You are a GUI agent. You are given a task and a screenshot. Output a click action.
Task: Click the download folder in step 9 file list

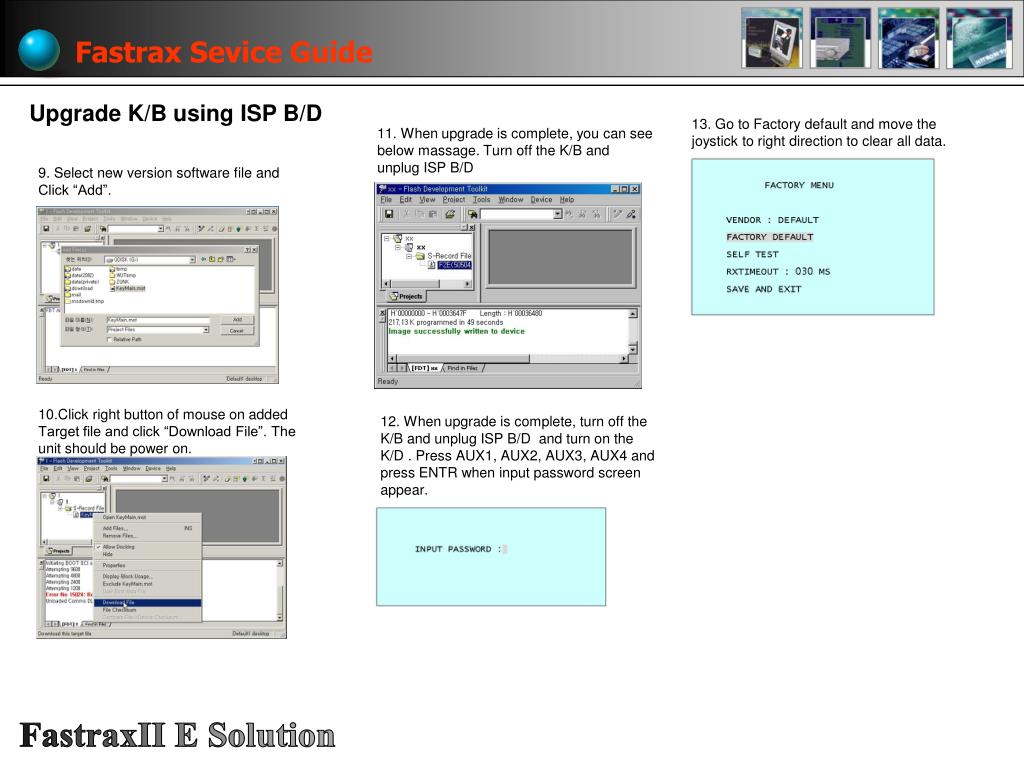(79, 288)
